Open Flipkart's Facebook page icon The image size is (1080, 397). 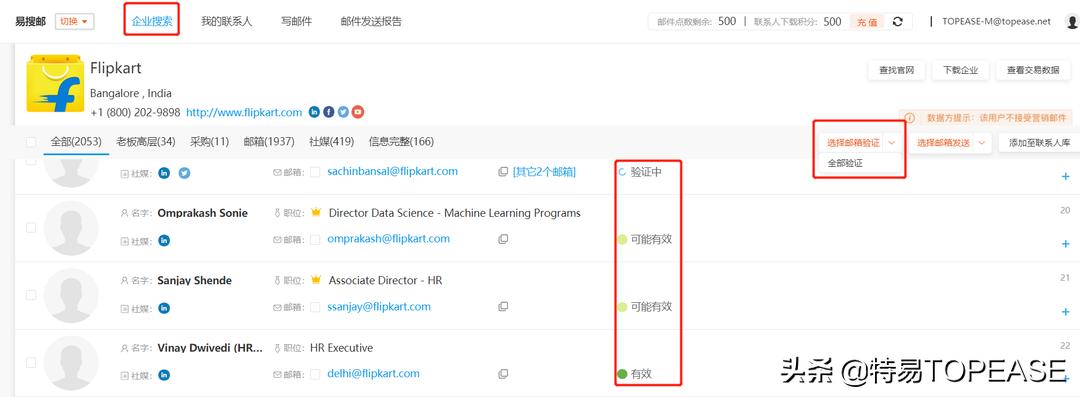click(x=329, y=112)
